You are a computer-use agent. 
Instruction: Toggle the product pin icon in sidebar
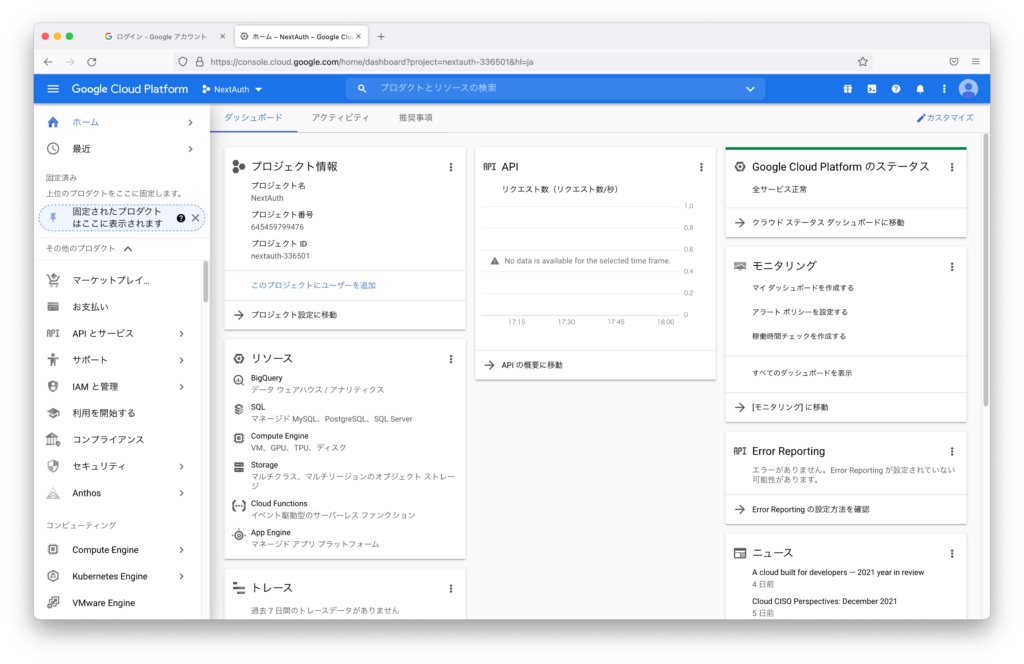(x=52, y=217)
